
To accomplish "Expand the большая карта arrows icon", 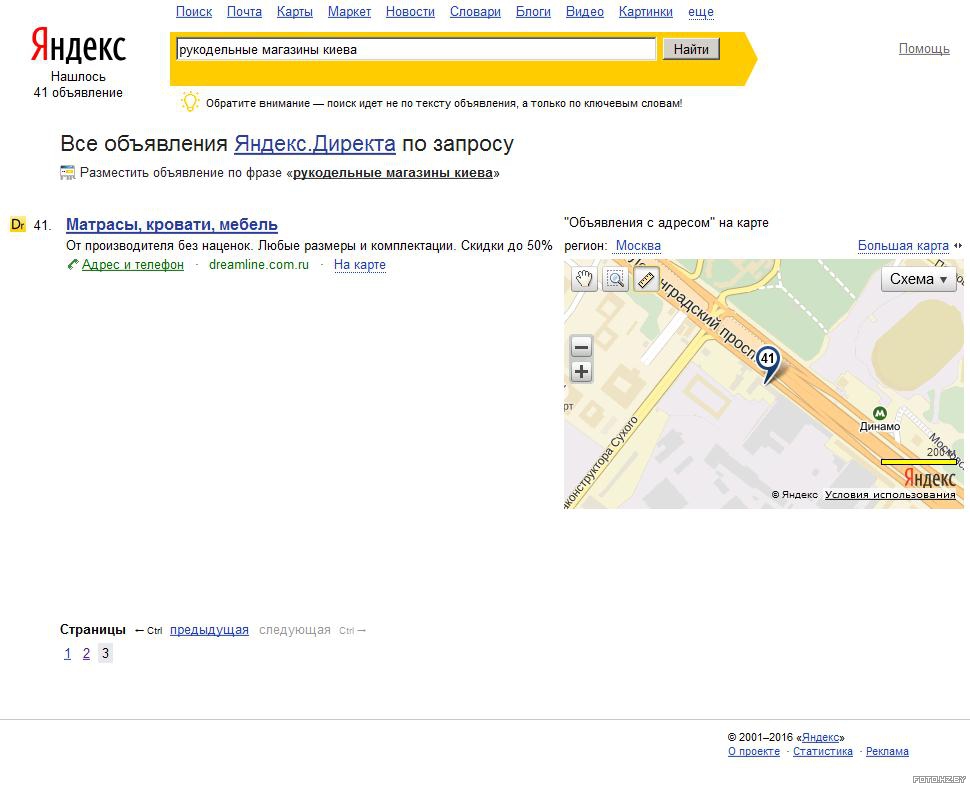I will point(958,246).
